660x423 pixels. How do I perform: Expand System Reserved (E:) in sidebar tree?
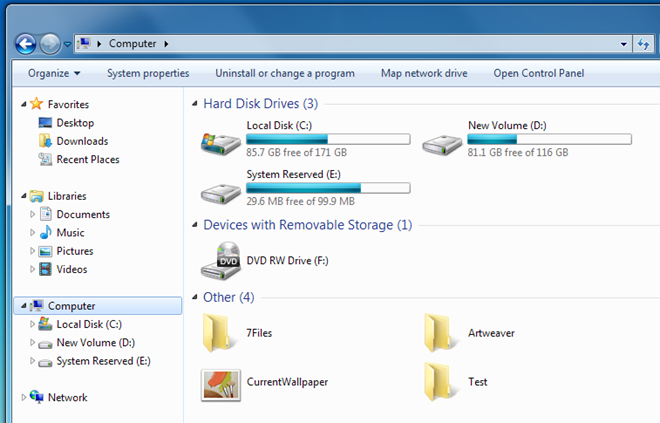32,361
